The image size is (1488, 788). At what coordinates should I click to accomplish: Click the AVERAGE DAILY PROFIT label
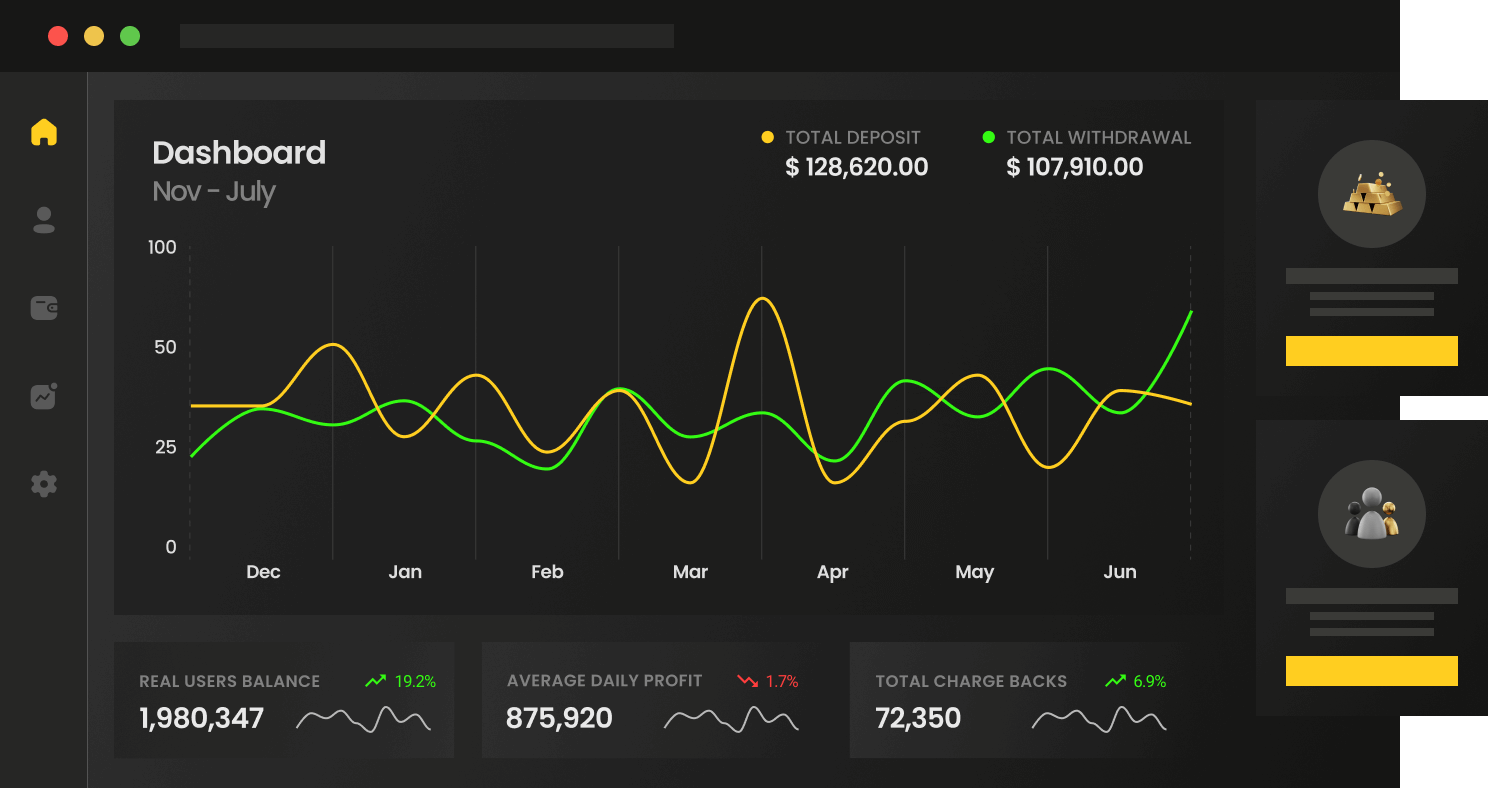(x=605, y=680)
